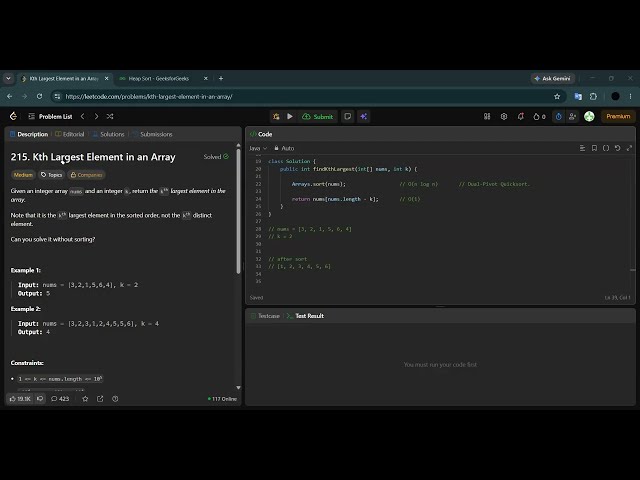The height and width of the screenshot is (480, 640).
Task: Expand the code editor to fullscreen
Action: [x=629, y=148]
